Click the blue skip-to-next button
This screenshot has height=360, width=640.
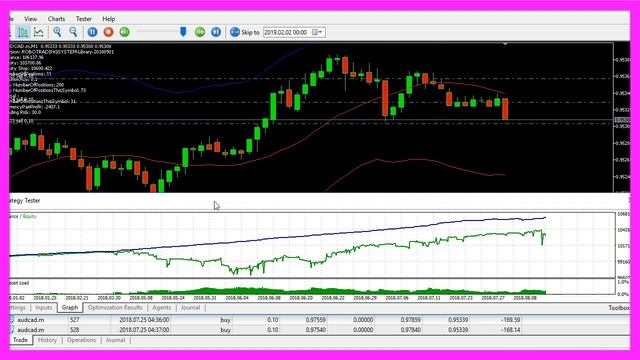tap(216, 32)
